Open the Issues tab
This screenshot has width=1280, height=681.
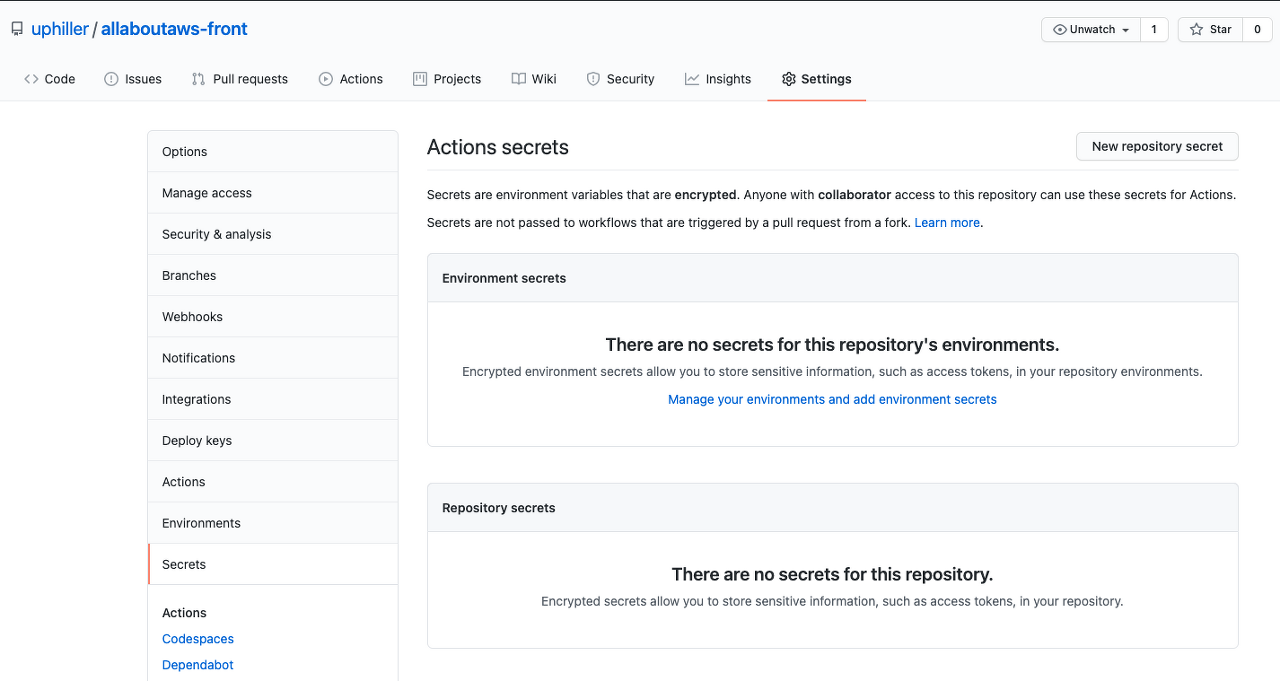pyautogui.click(x=133, y=79)
